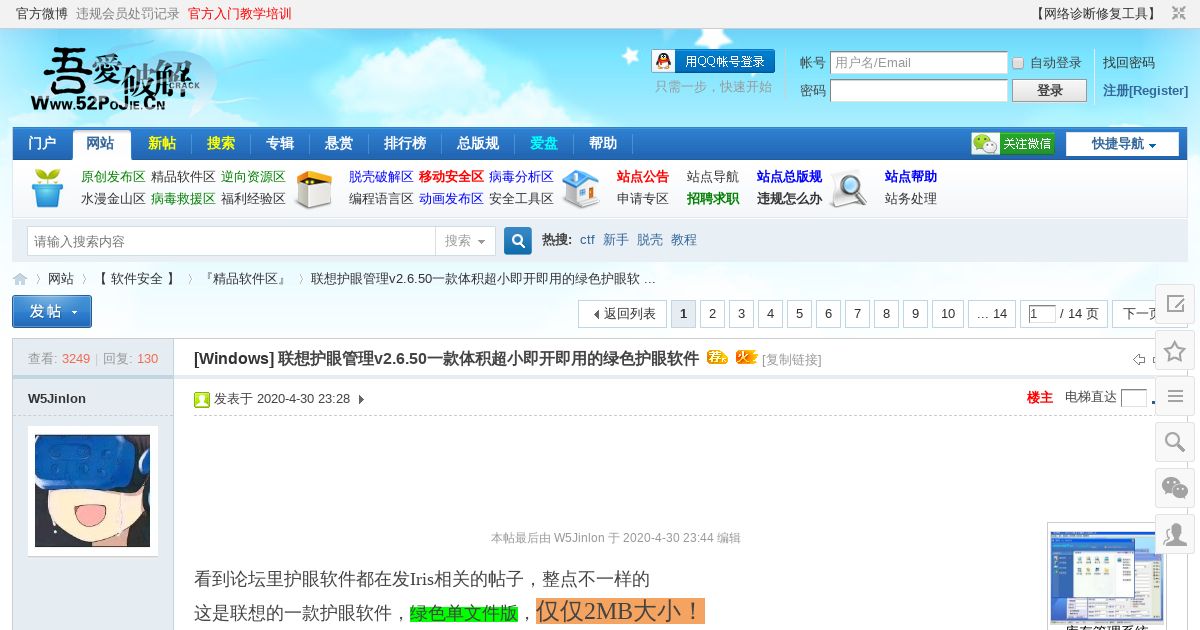Image resolution: width=1200 pixels, height=630 pixels.
Task: Expand the 快捷导航 dropdown
Action: click(x=1123, y=144)
